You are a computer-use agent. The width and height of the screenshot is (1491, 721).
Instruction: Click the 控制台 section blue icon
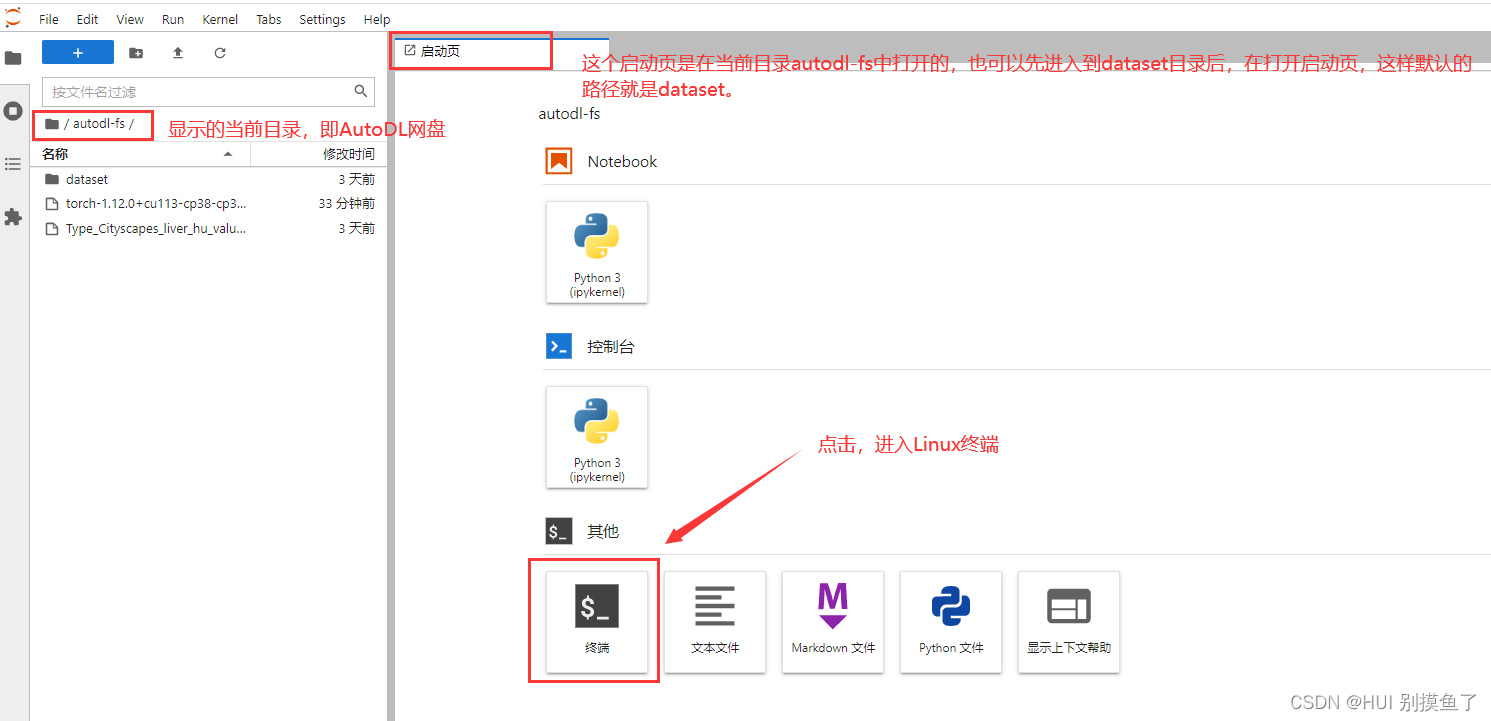(559, 346)
